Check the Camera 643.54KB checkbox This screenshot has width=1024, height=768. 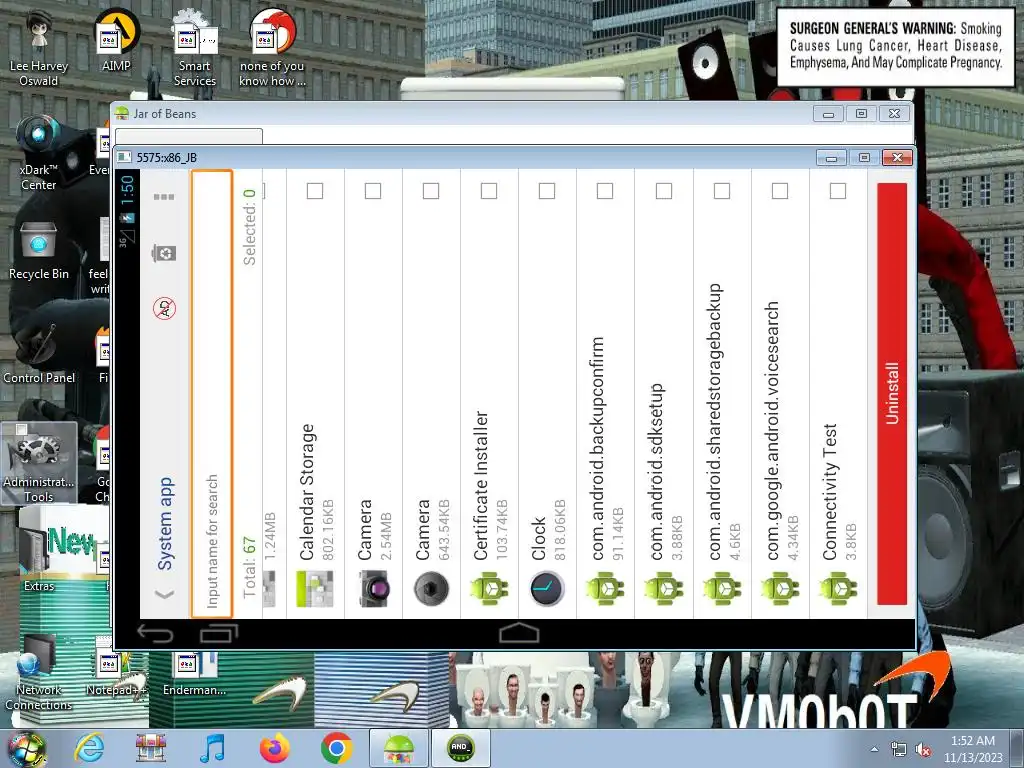[x=431, y=191]
